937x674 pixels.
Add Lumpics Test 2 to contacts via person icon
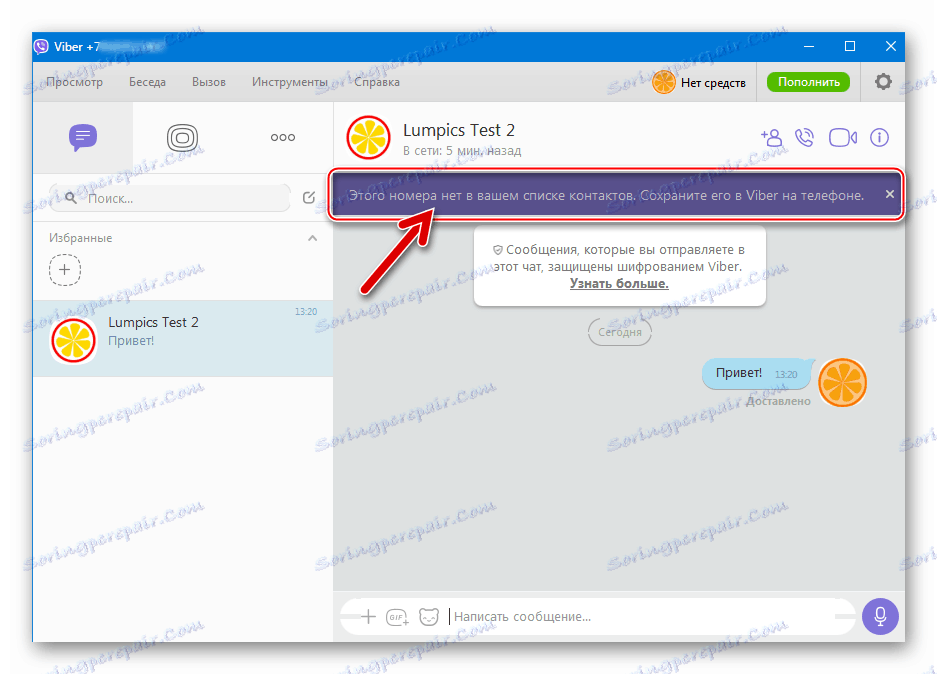(771, 138)
